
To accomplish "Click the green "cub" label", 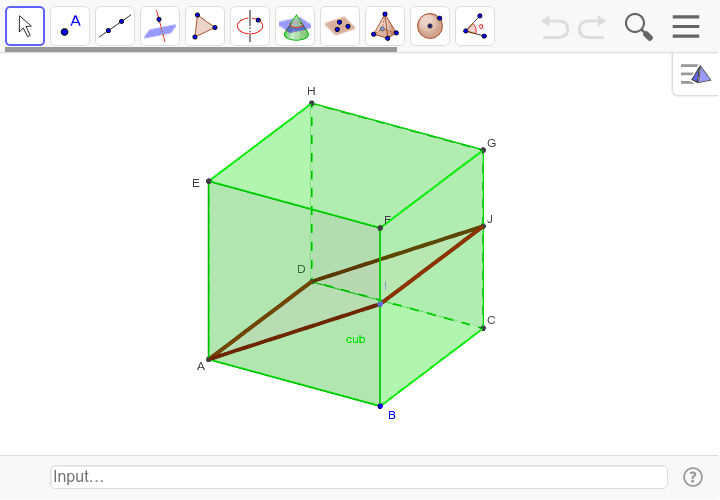I will point(355,339).
